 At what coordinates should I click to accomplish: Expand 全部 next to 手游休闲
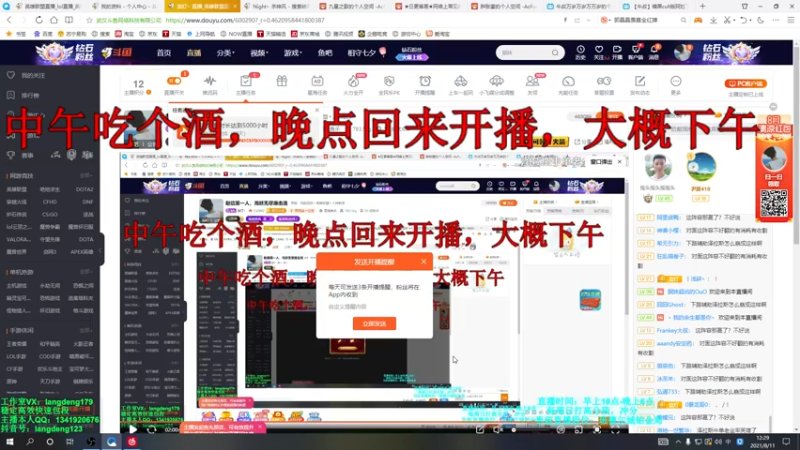[86, 331]
